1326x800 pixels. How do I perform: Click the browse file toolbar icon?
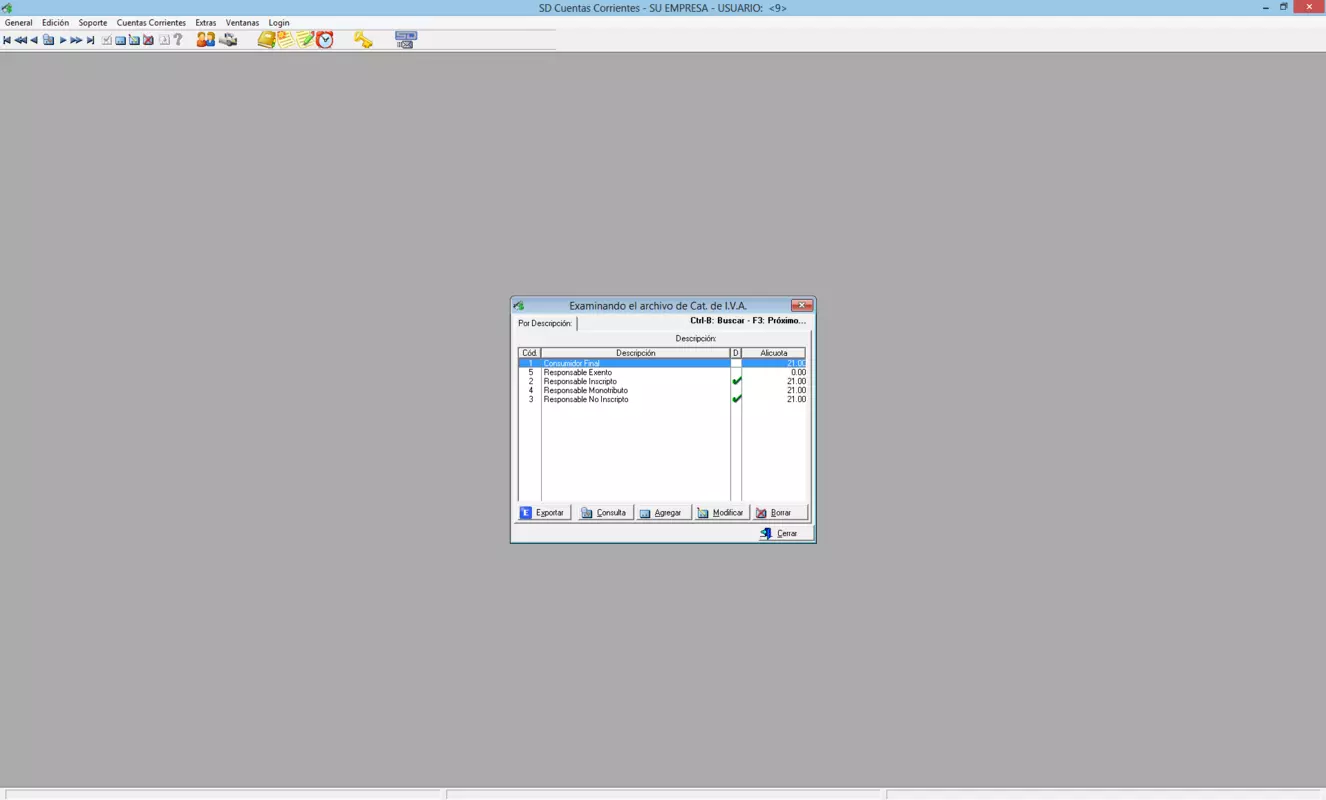click(x=48, y=40)
